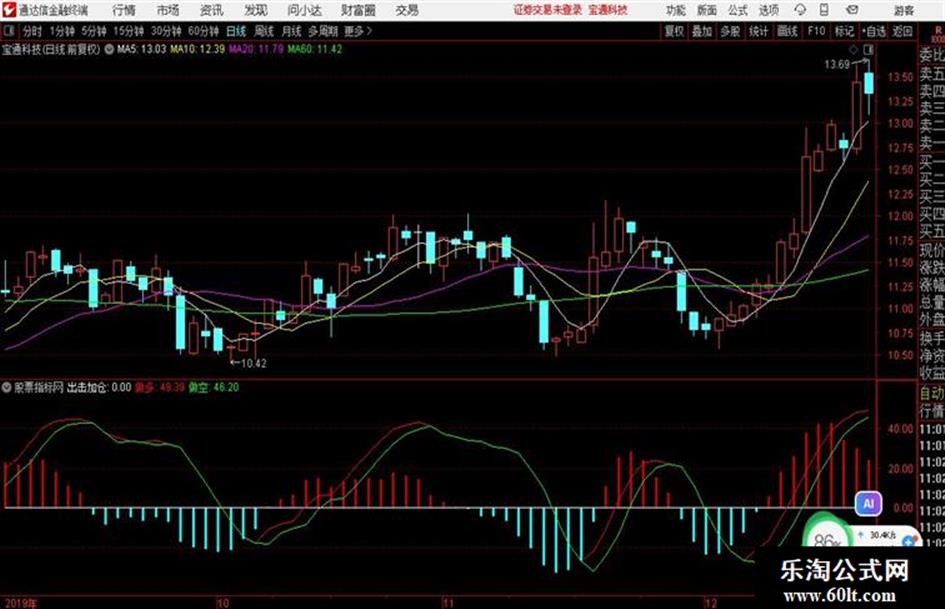Click the 12 month marker on time axis
The image size is (945, 609).
(x=711, y=603)
